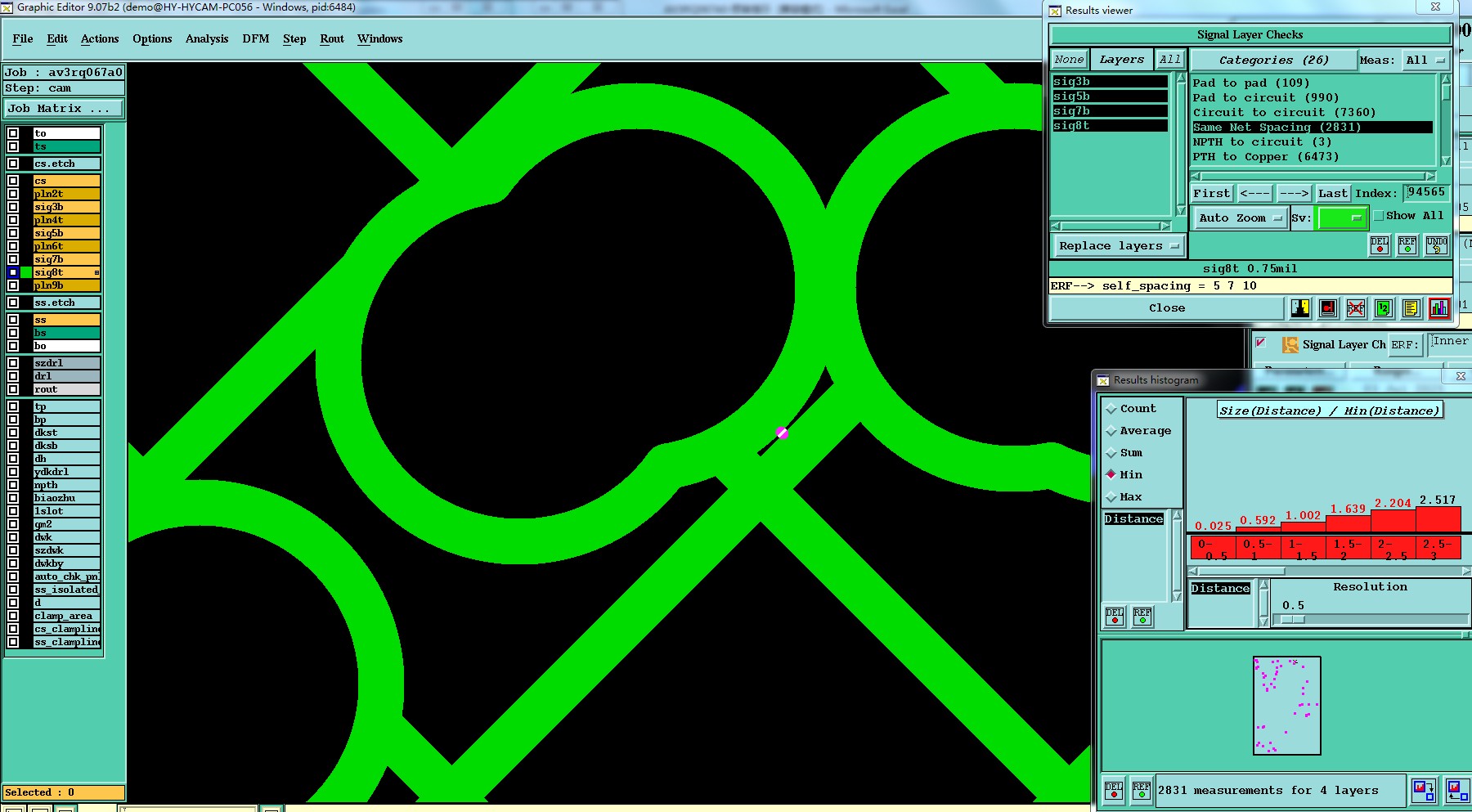Select the Average radio option
Image resolution: width=1472 pixels, height=812 pixels.
tap(1111, 431)
